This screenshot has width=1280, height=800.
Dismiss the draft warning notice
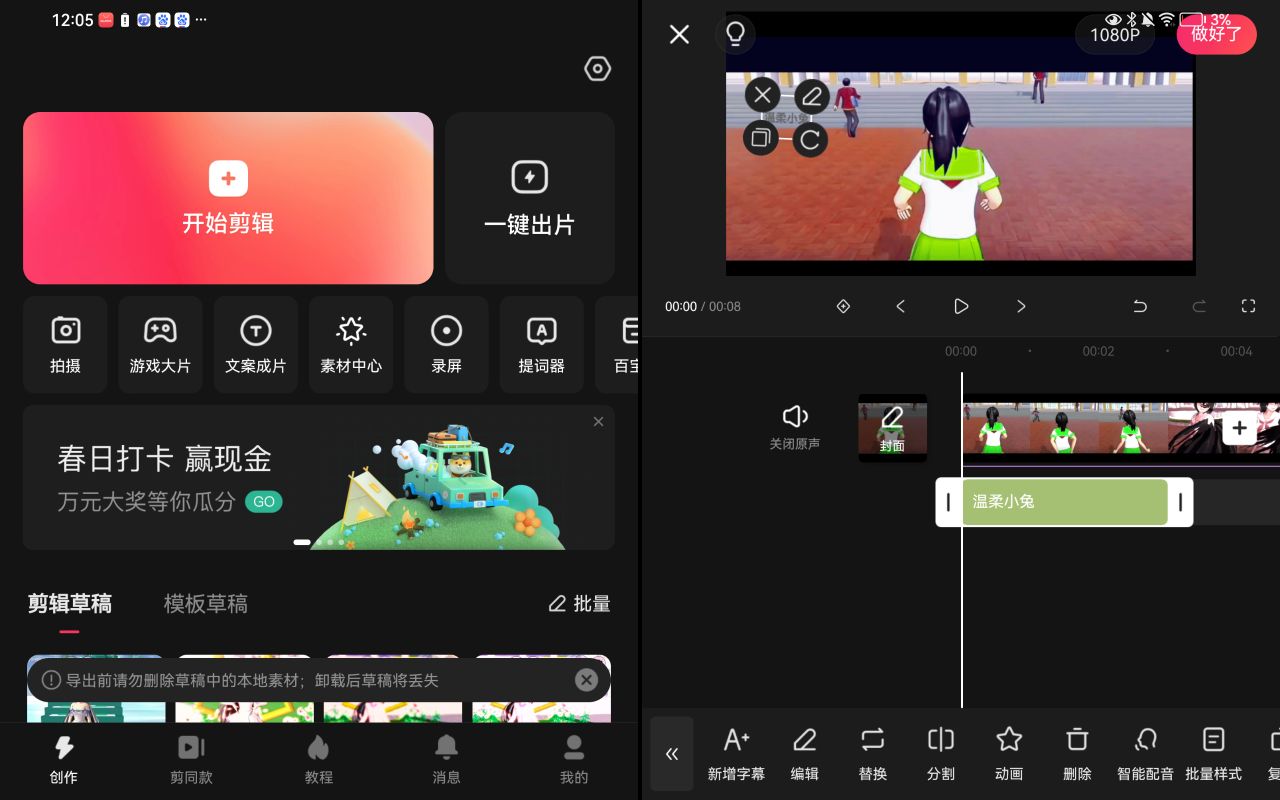tap(586, 680)
